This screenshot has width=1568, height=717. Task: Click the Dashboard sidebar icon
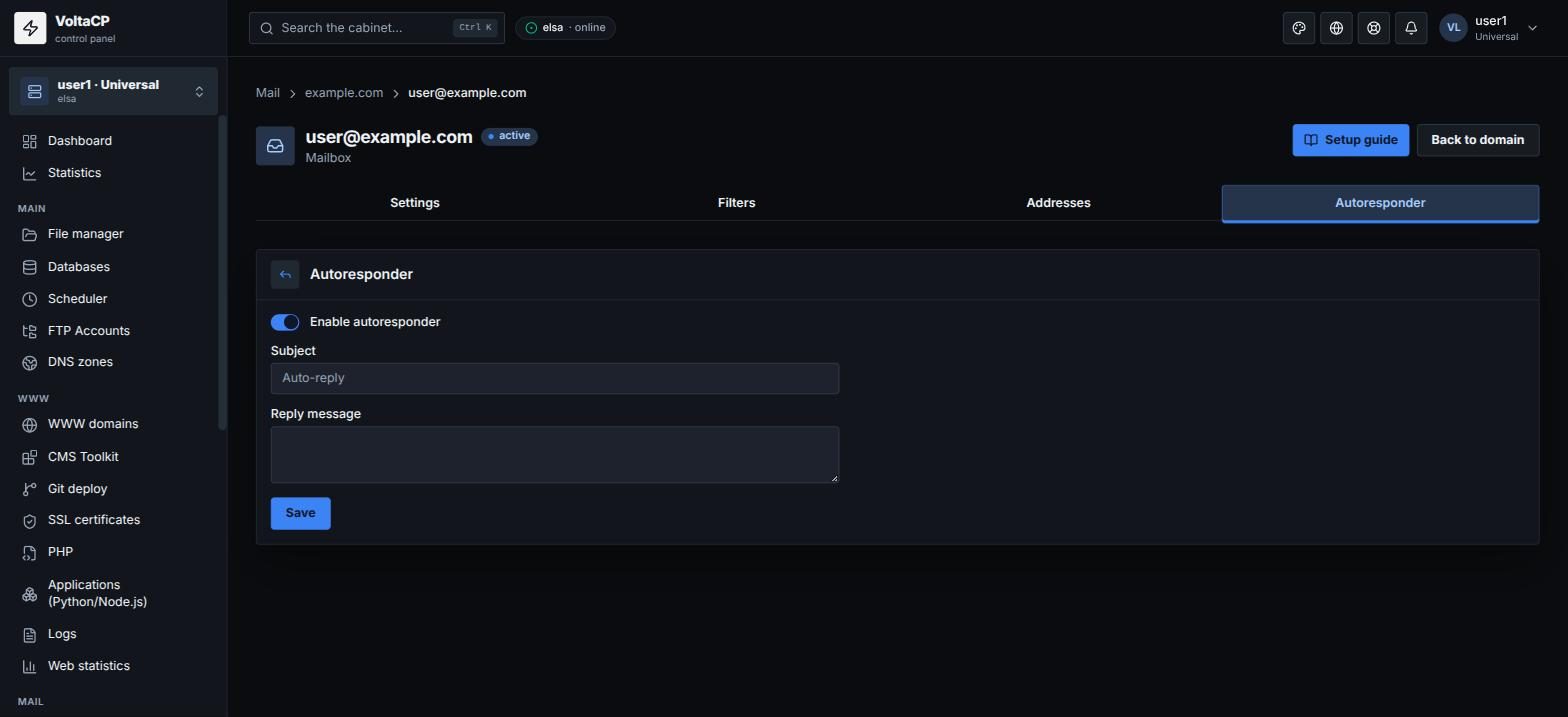click(x=30, y=141)
